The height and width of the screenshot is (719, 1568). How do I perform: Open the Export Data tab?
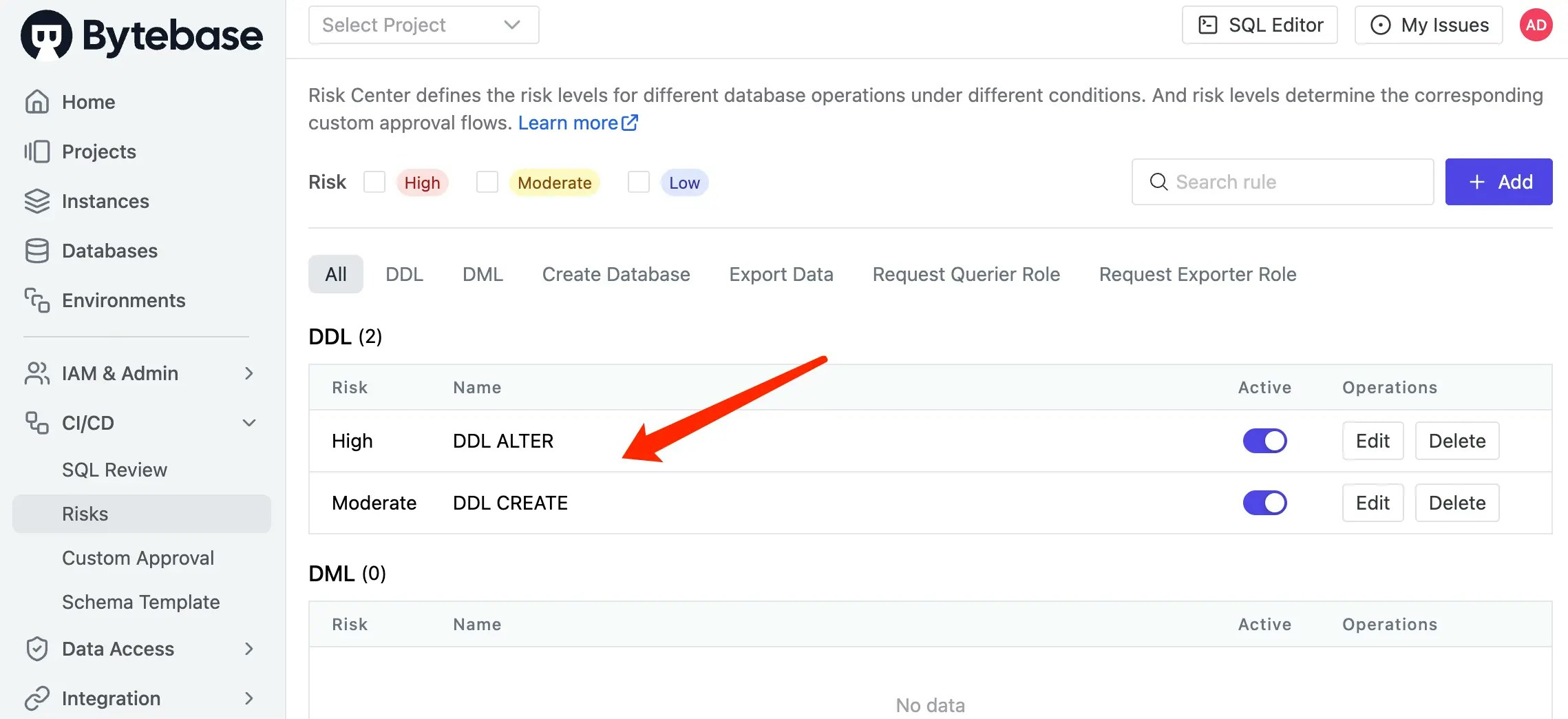pos(781,274)
